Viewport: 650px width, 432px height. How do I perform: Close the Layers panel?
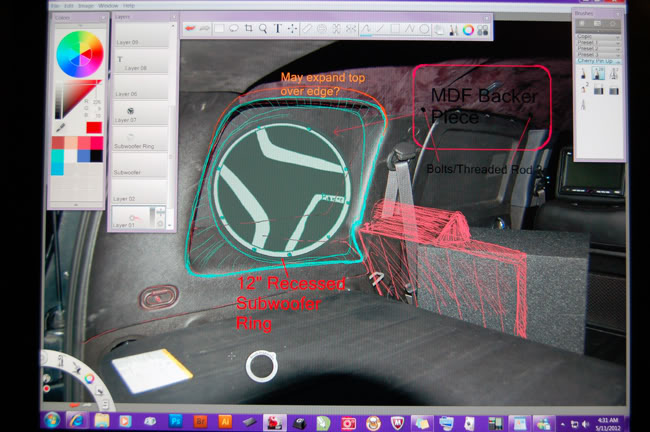(x=174, y=17)
